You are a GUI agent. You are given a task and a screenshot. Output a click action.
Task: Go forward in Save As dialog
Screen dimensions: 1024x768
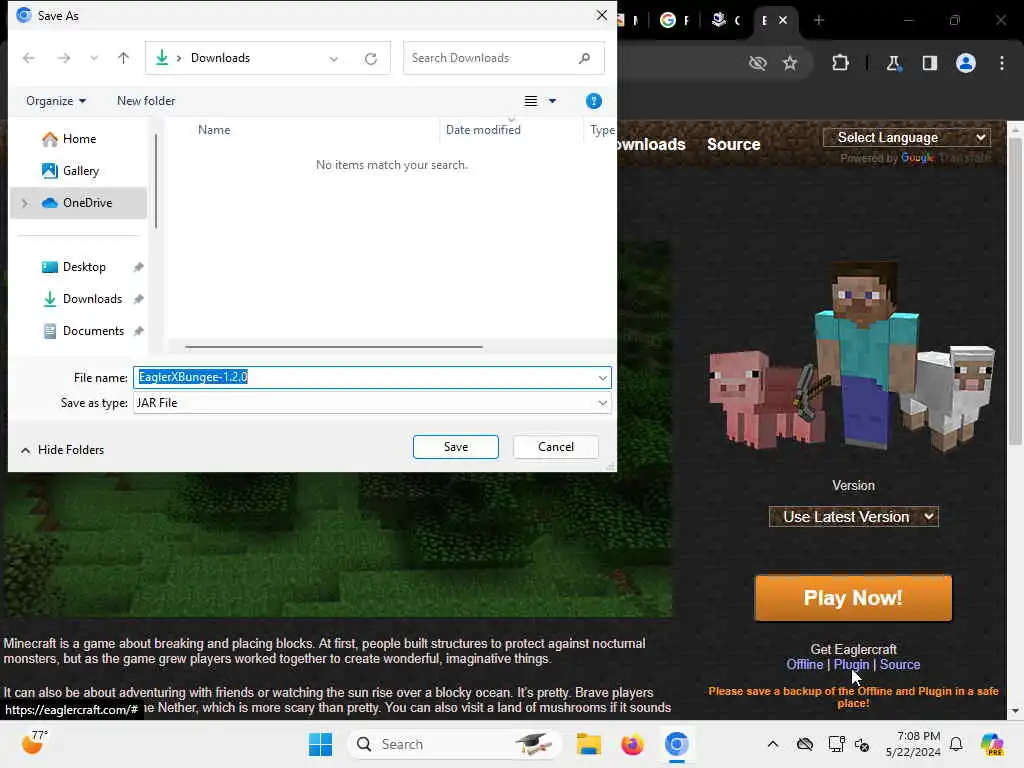pos(63,58)
